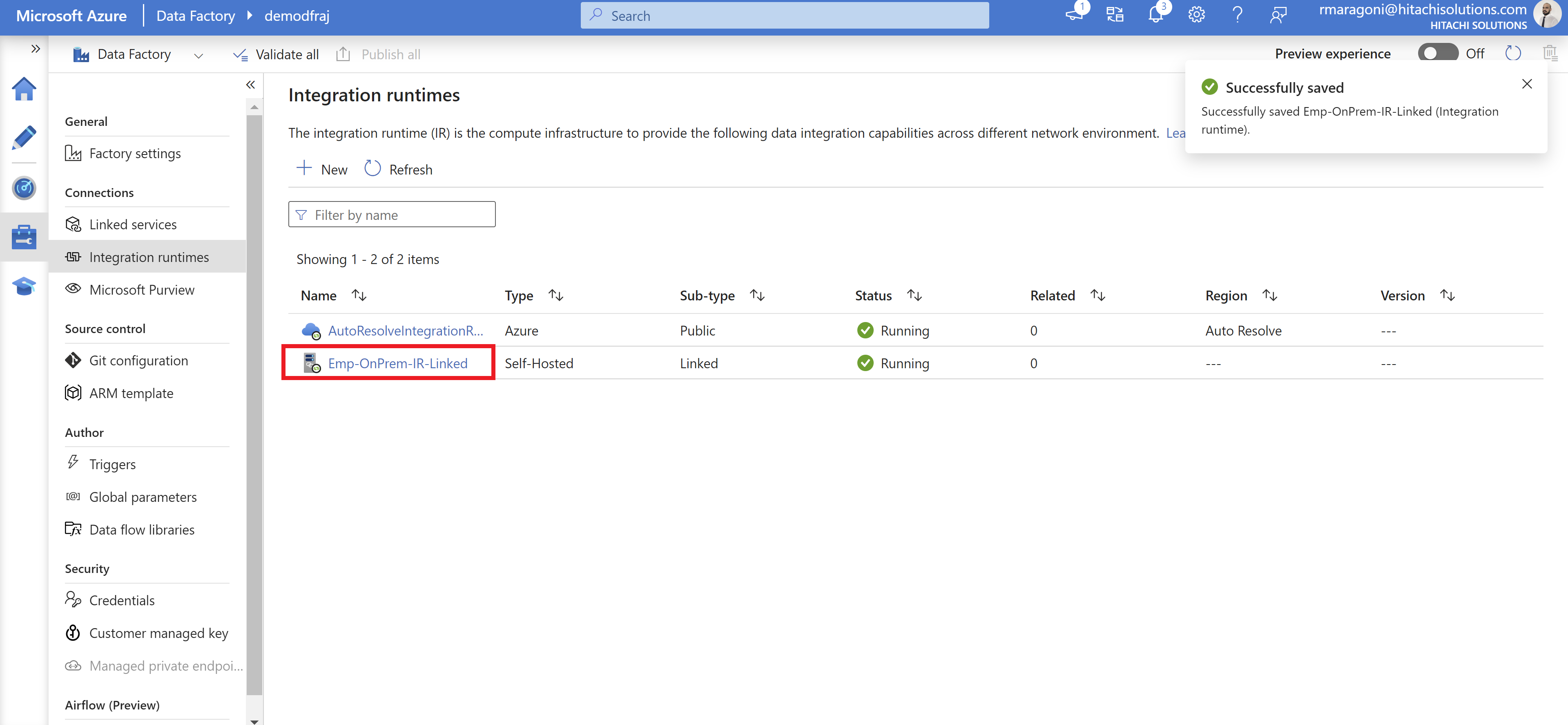Screen dimensions: 1568x725
Task: Sort by Status column
Action: [914, 295]
